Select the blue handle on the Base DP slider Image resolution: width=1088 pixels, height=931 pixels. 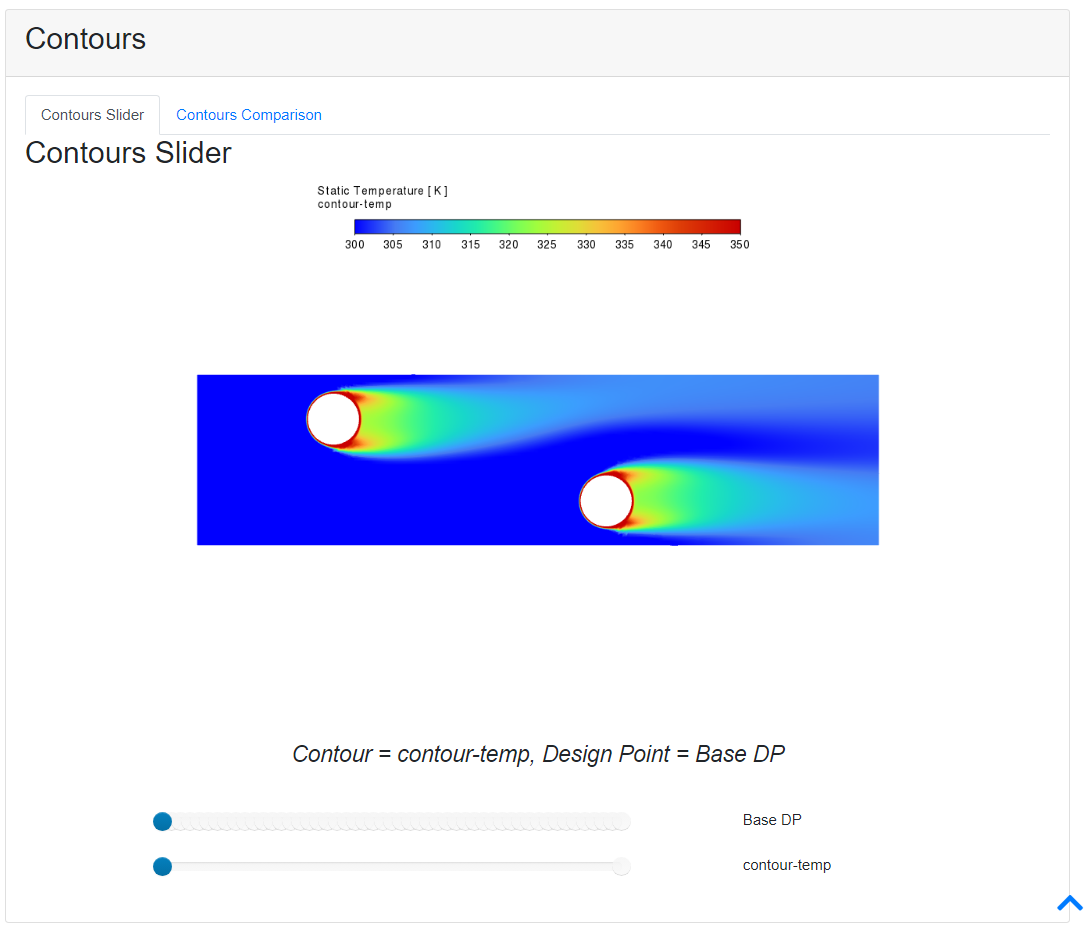(x=162, y=821)
